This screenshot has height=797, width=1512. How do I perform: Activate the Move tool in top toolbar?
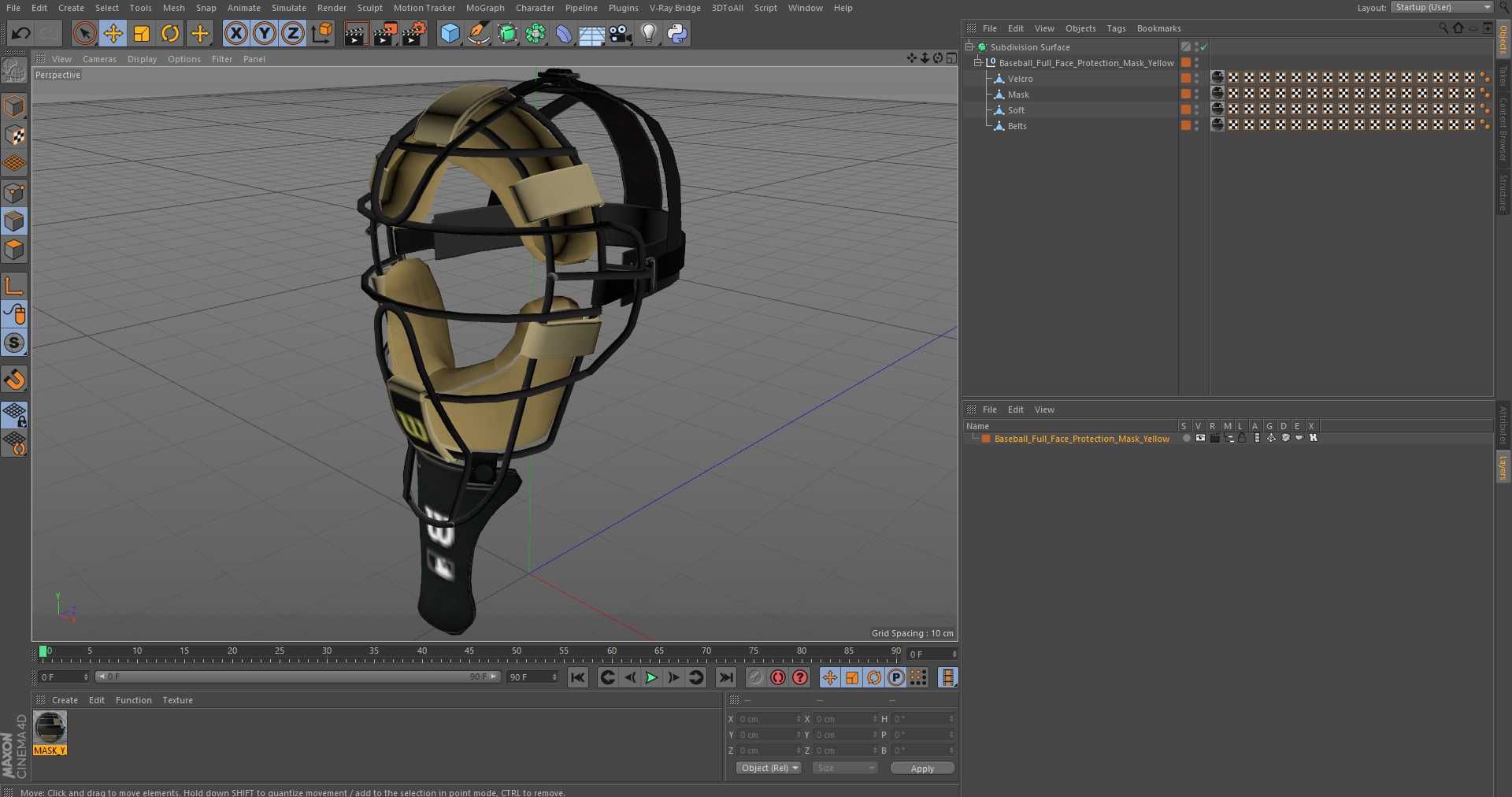113,33
